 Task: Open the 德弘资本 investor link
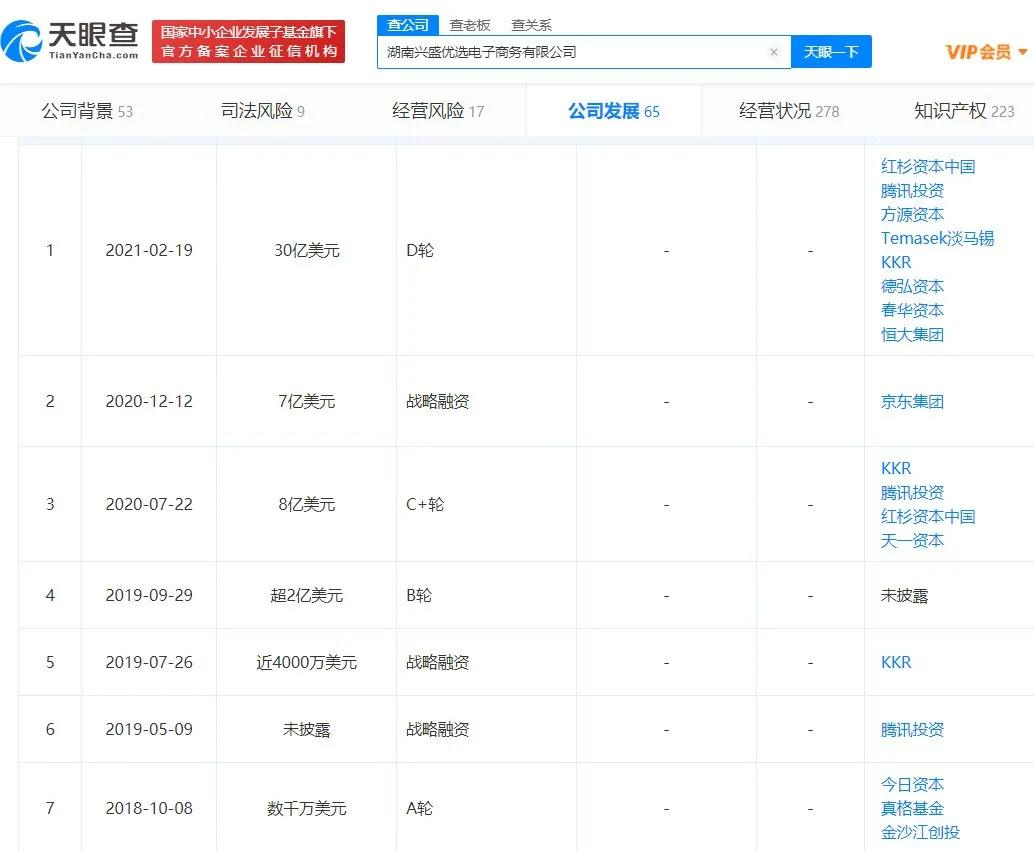click(912, 286)
